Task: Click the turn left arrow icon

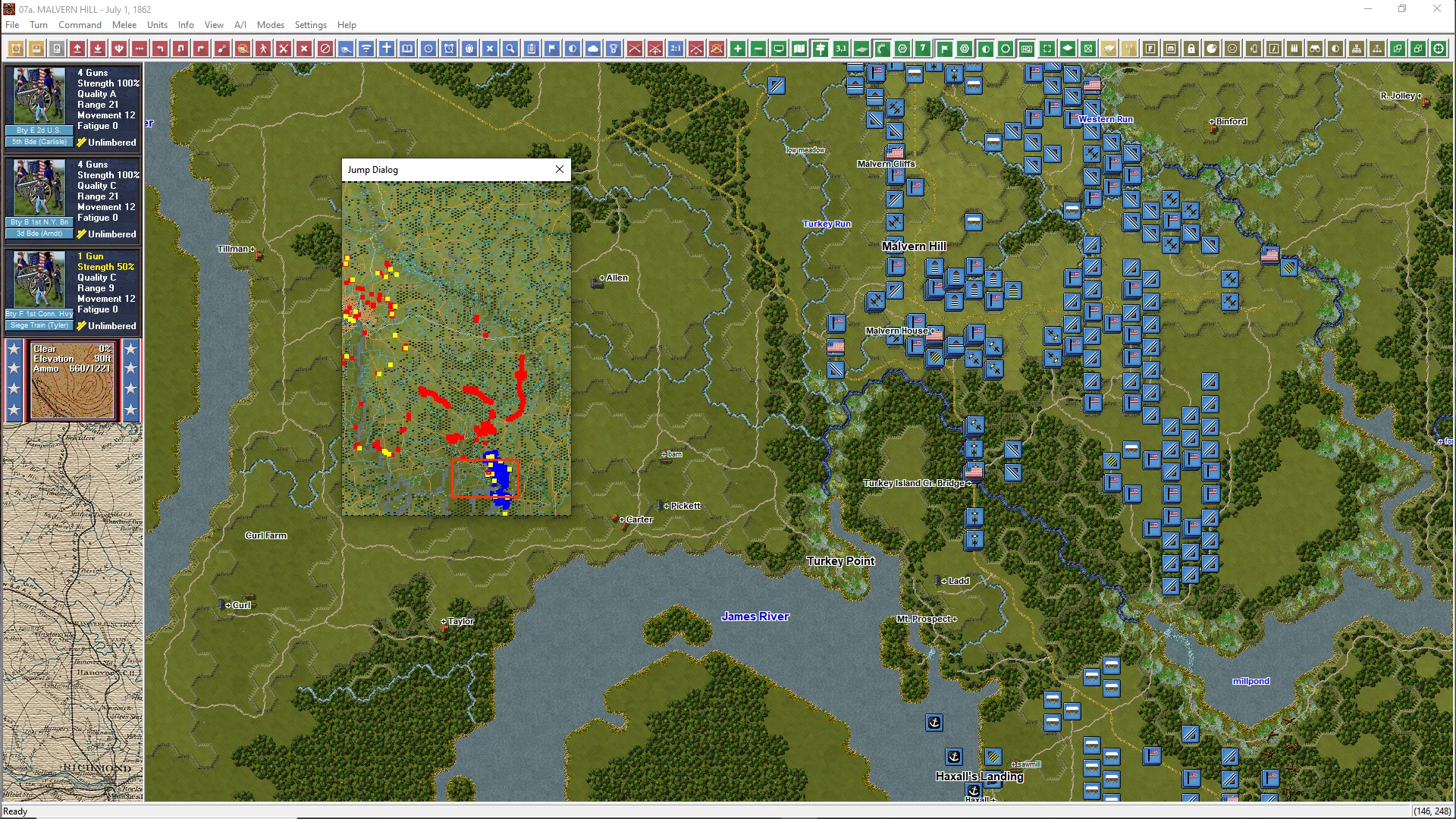Action: tap(160, 49)
